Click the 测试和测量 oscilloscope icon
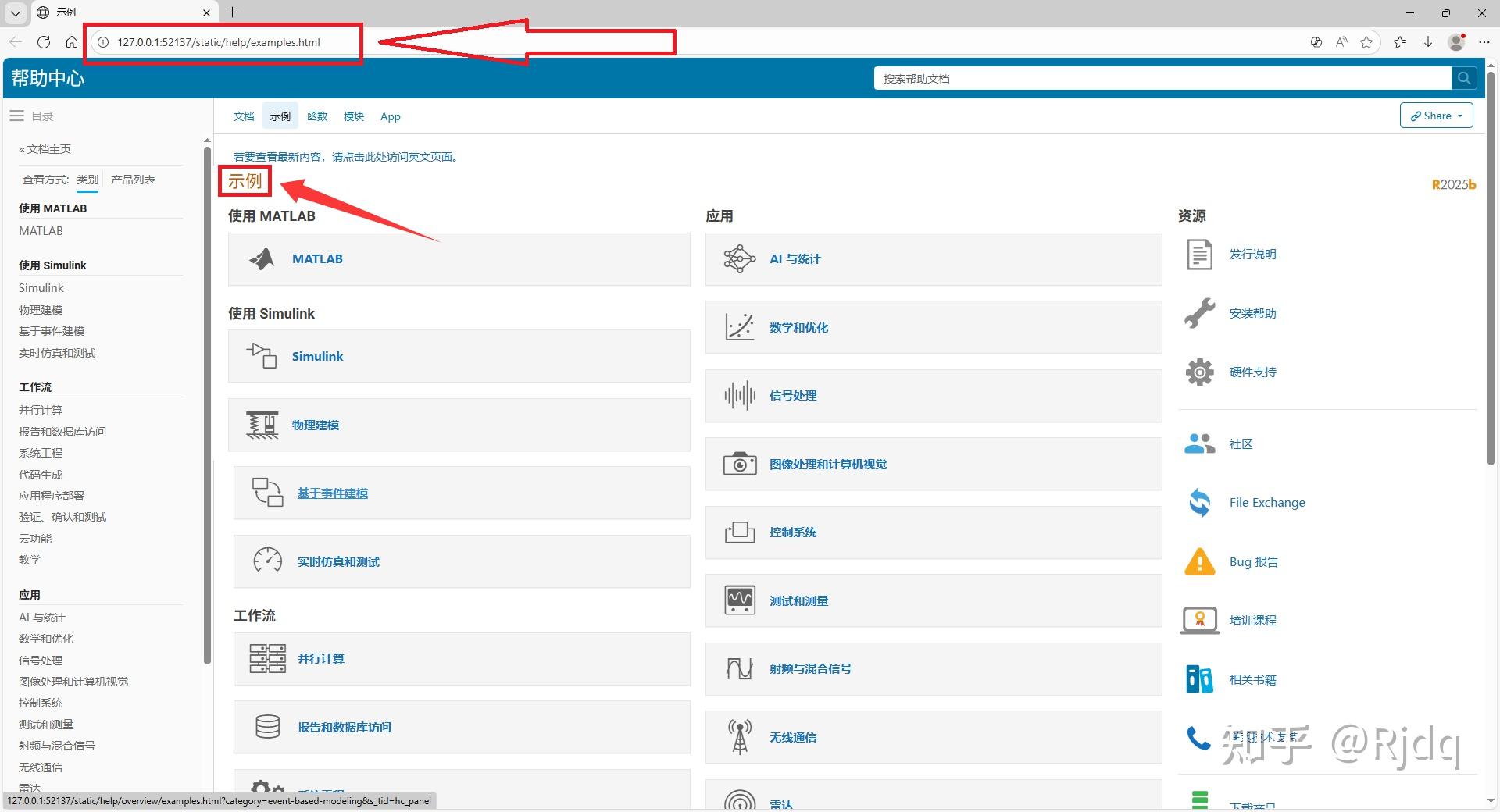Viewport: 1500px width, 812px height. [x=739, y=600]
